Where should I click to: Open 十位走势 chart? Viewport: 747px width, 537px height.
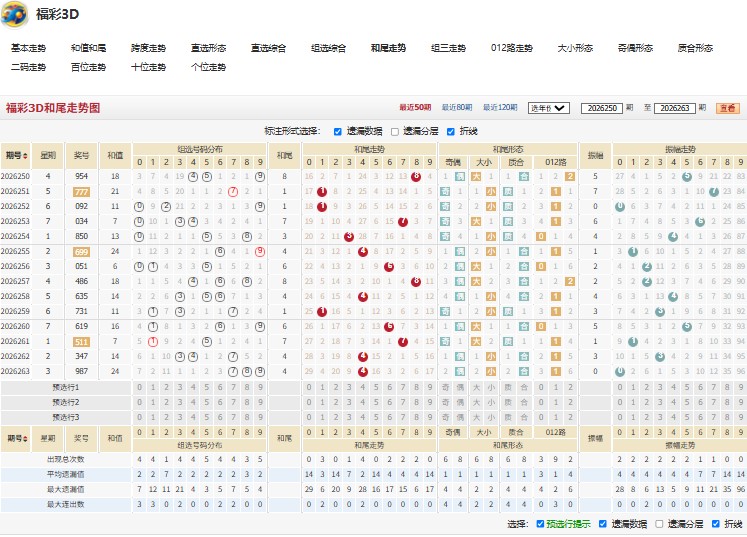(149, 67)
